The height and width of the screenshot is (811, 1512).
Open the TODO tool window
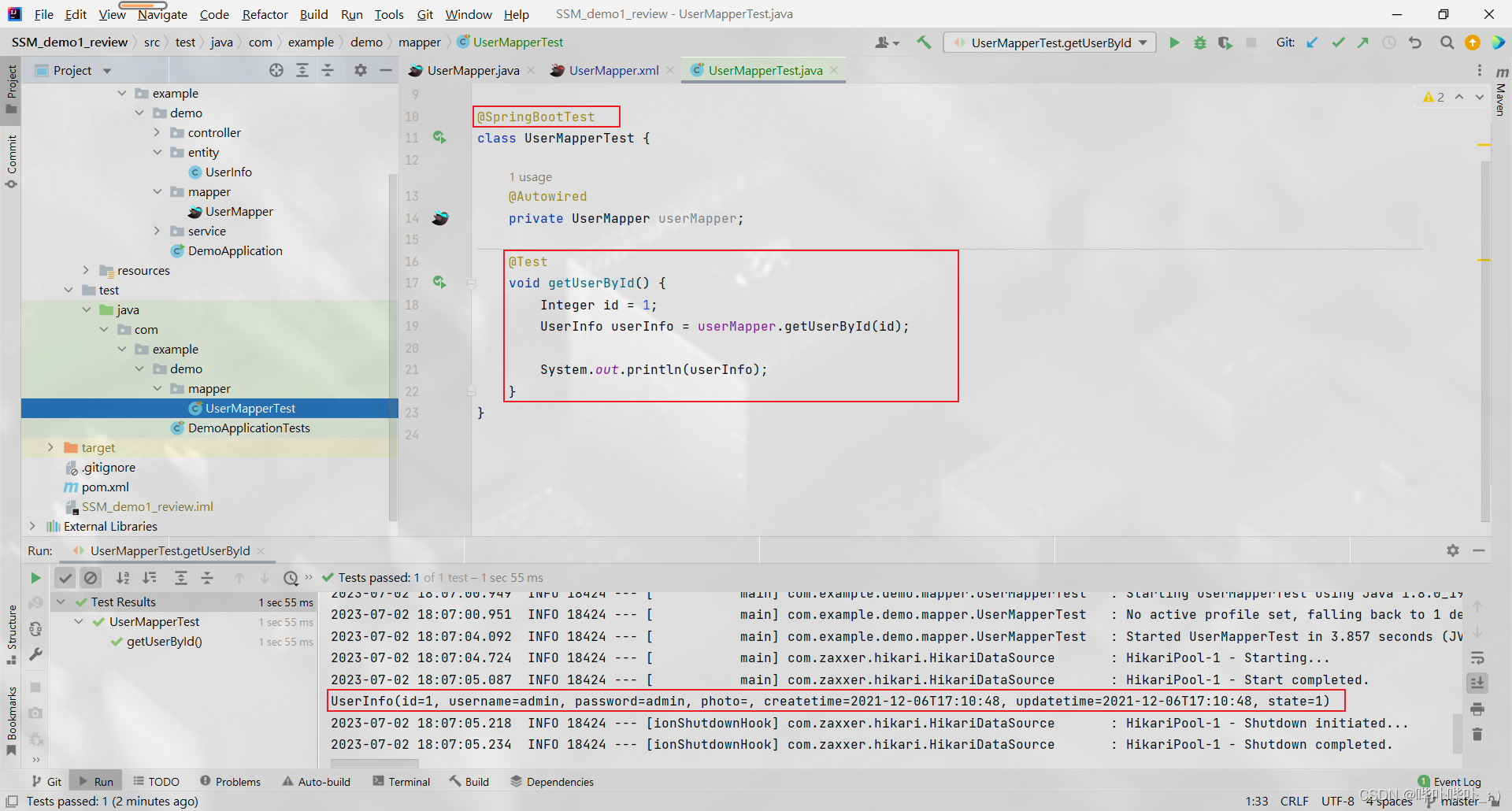pos(156,781)
